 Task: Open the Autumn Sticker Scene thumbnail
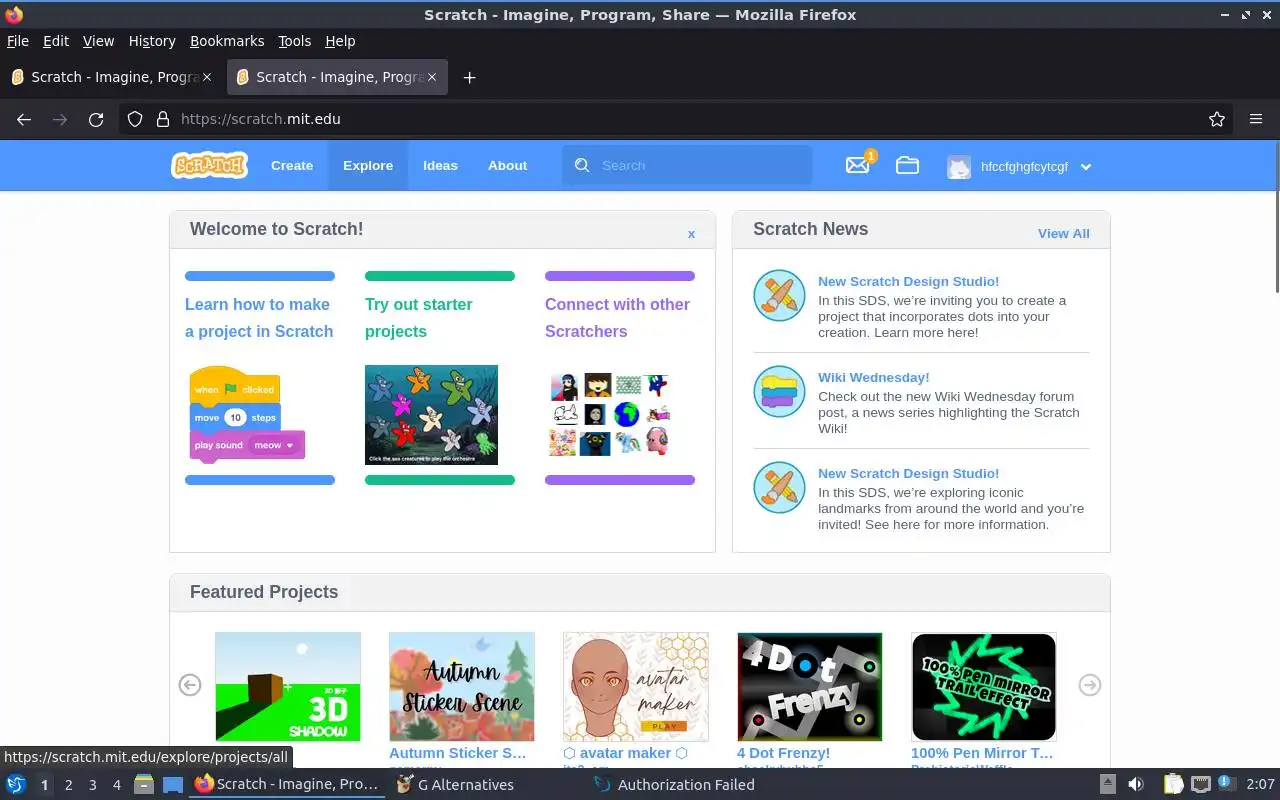462,686
